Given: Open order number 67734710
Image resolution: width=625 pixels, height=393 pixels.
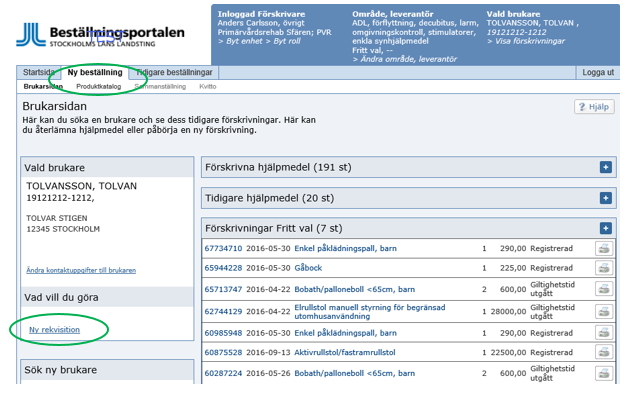Looking at the screenshot, I should pyautogui.click(x=223, y=248).
